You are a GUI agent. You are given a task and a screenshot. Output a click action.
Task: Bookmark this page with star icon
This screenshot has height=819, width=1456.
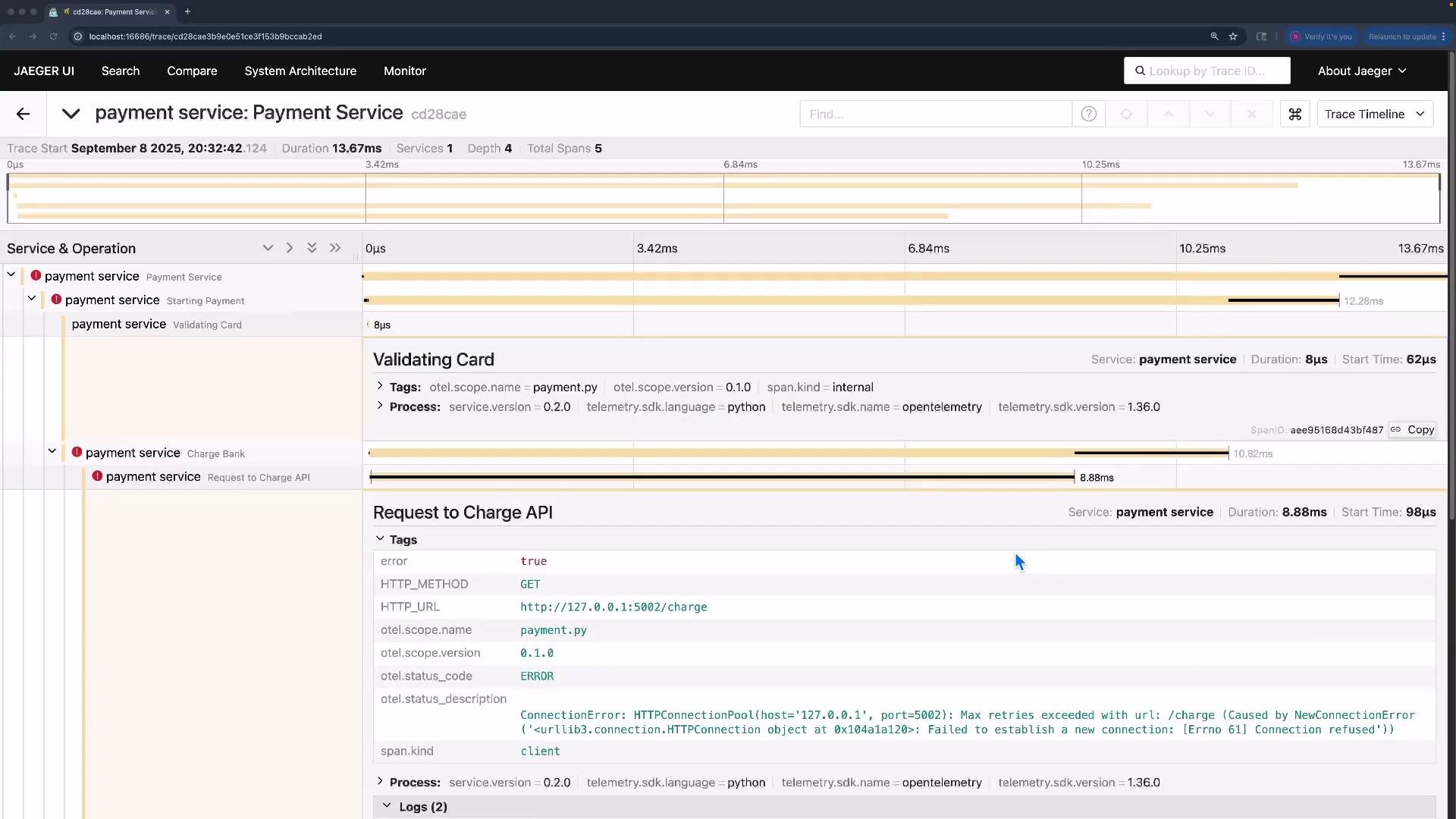1233,36
